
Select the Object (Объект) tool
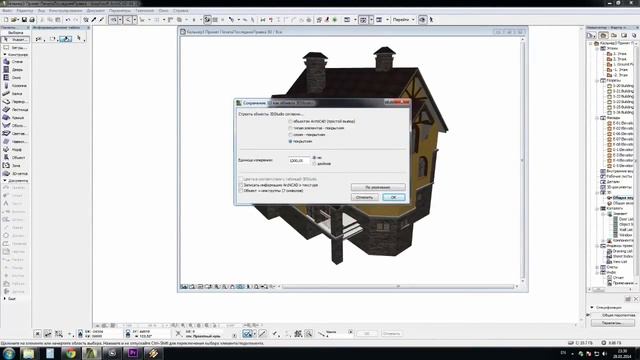pyautogui.click(x=15, y=158)
